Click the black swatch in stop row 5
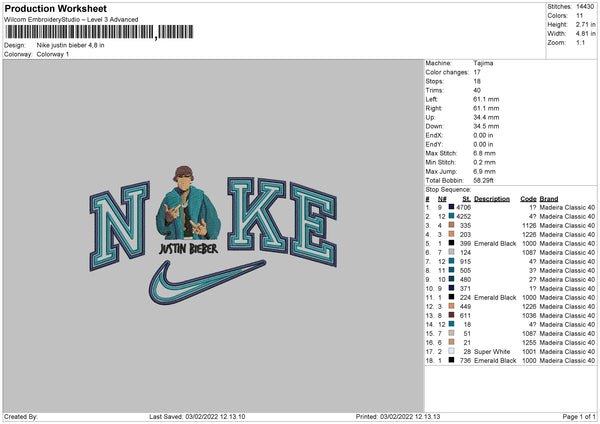 coord(451,243)
